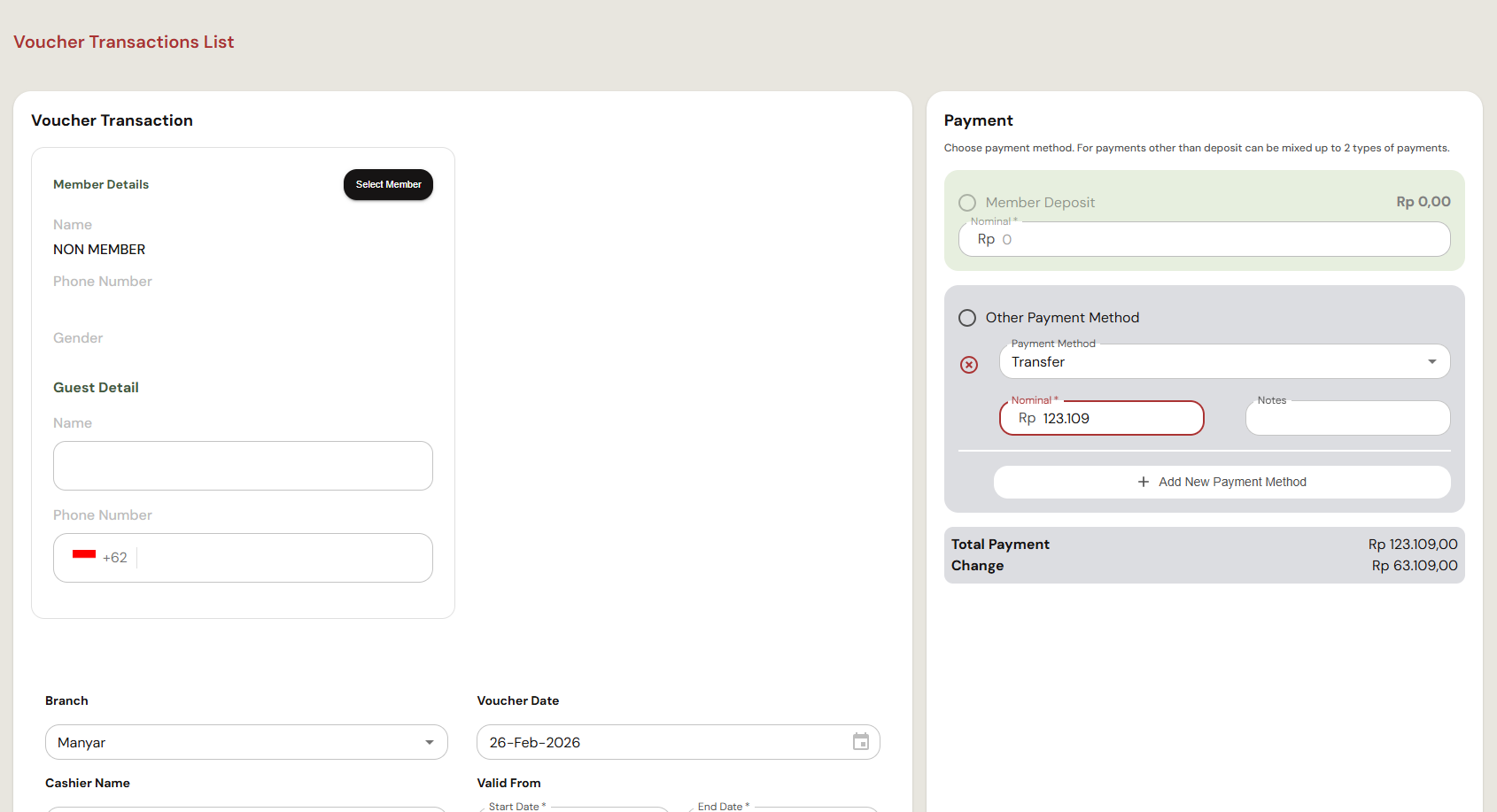1497x812 pixels.
Task: Click the Nominal field showing 123.109
Action: click(1101, 418)
